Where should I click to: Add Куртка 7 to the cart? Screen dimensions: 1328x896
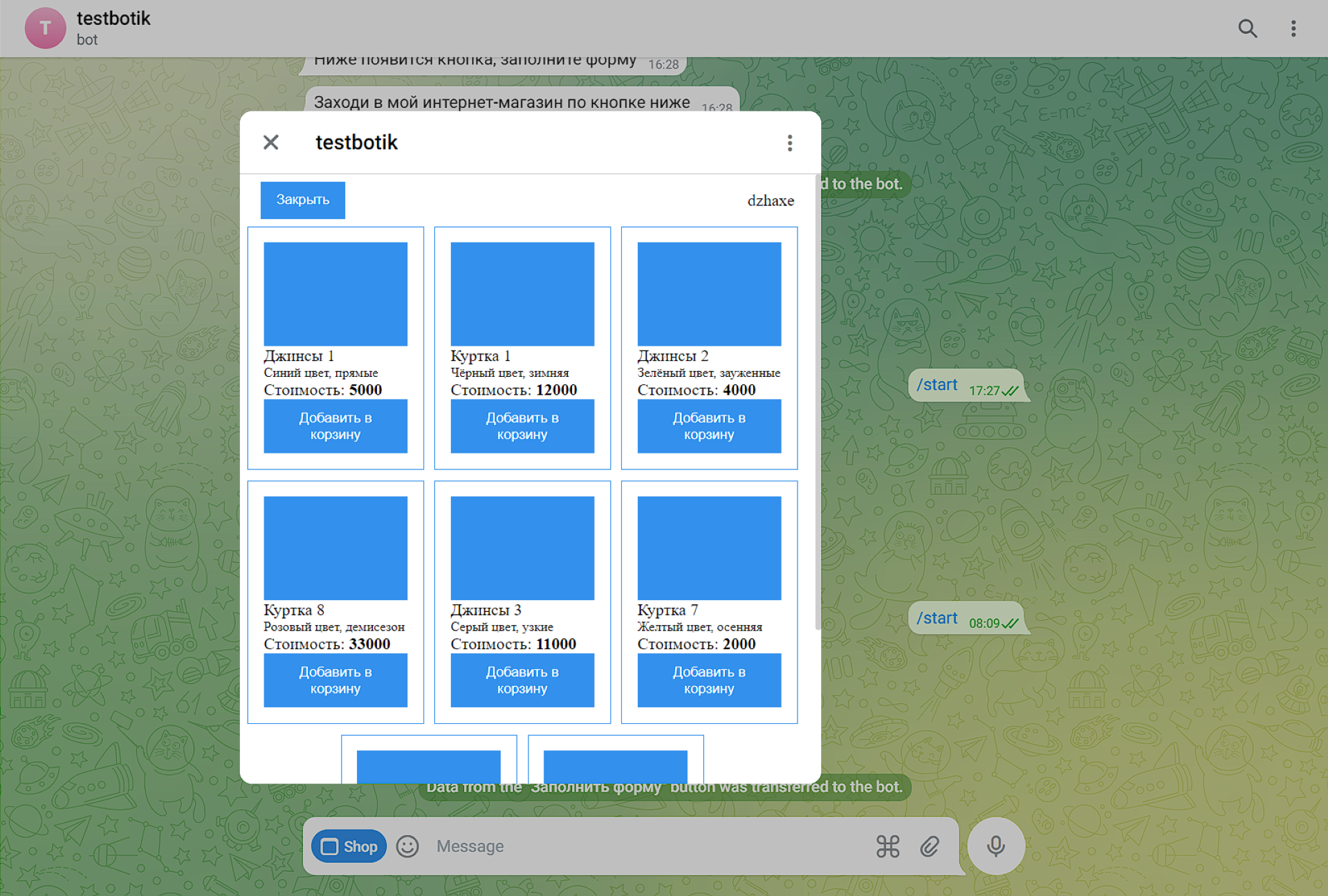(709, 680)
